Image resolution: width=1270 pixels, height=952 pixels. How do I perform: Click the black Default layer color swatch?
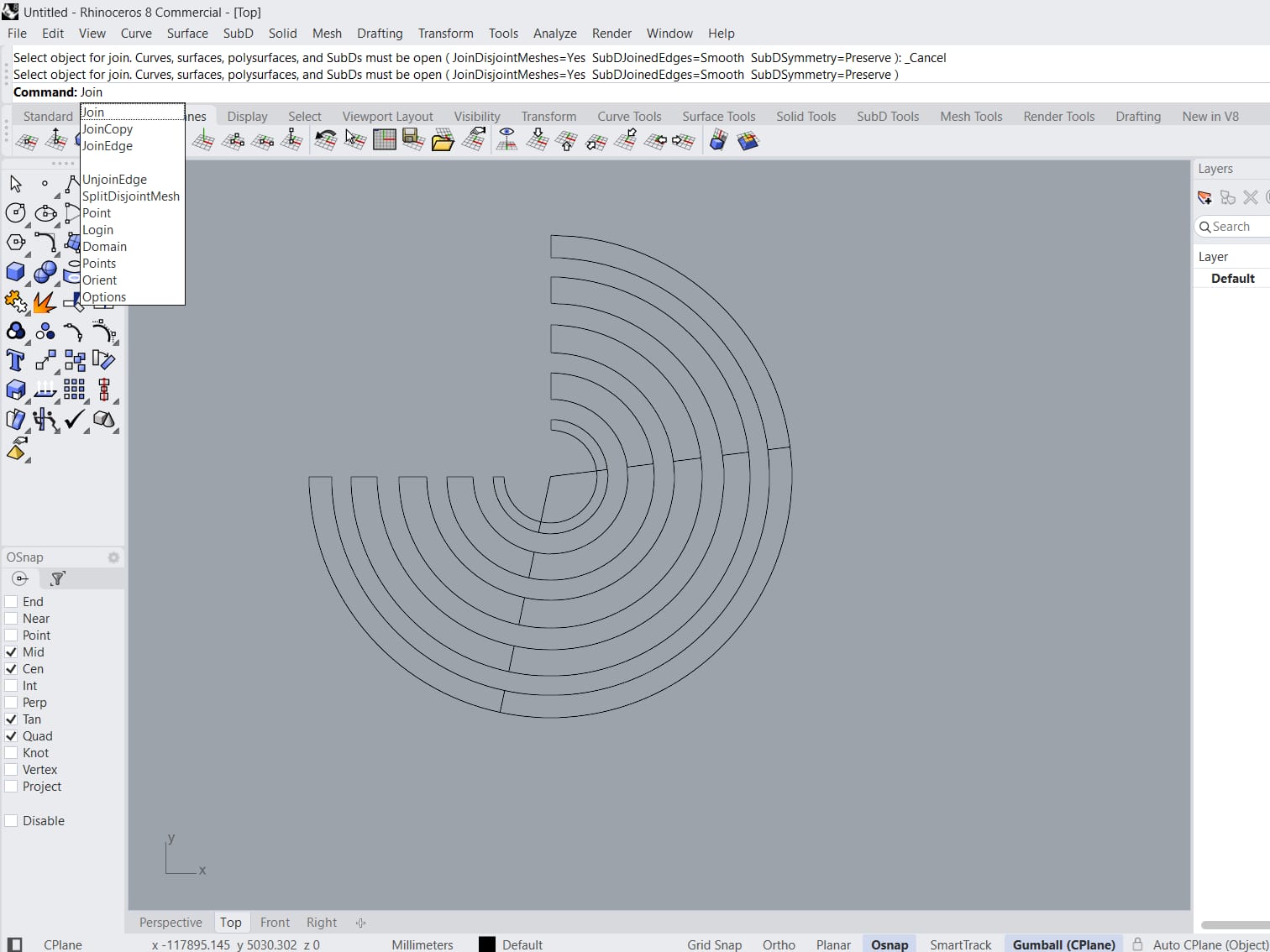[x=486, y=944]
